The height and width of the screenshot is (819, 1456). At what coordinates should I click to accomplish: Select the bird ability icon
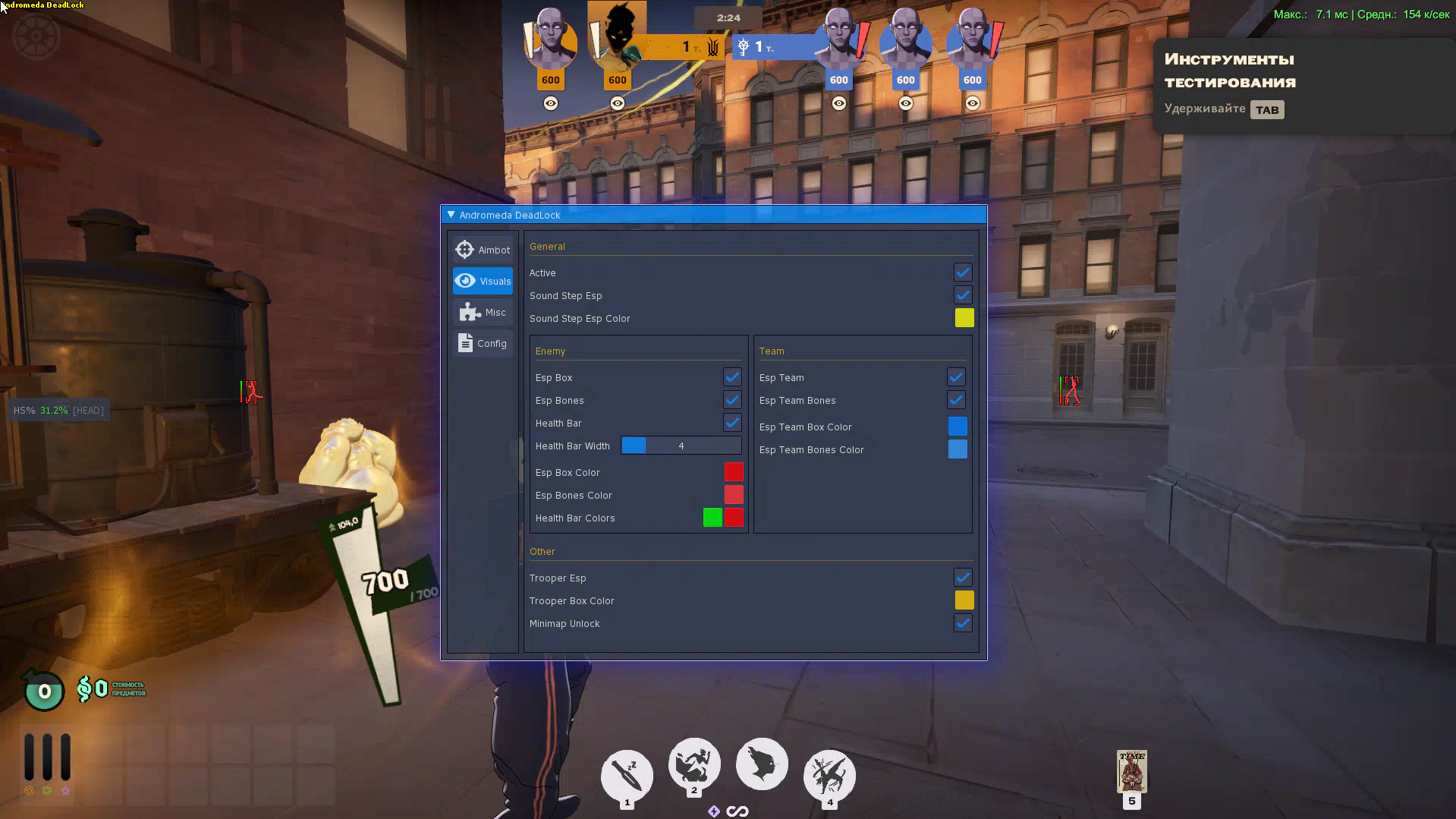pos(762,764)
